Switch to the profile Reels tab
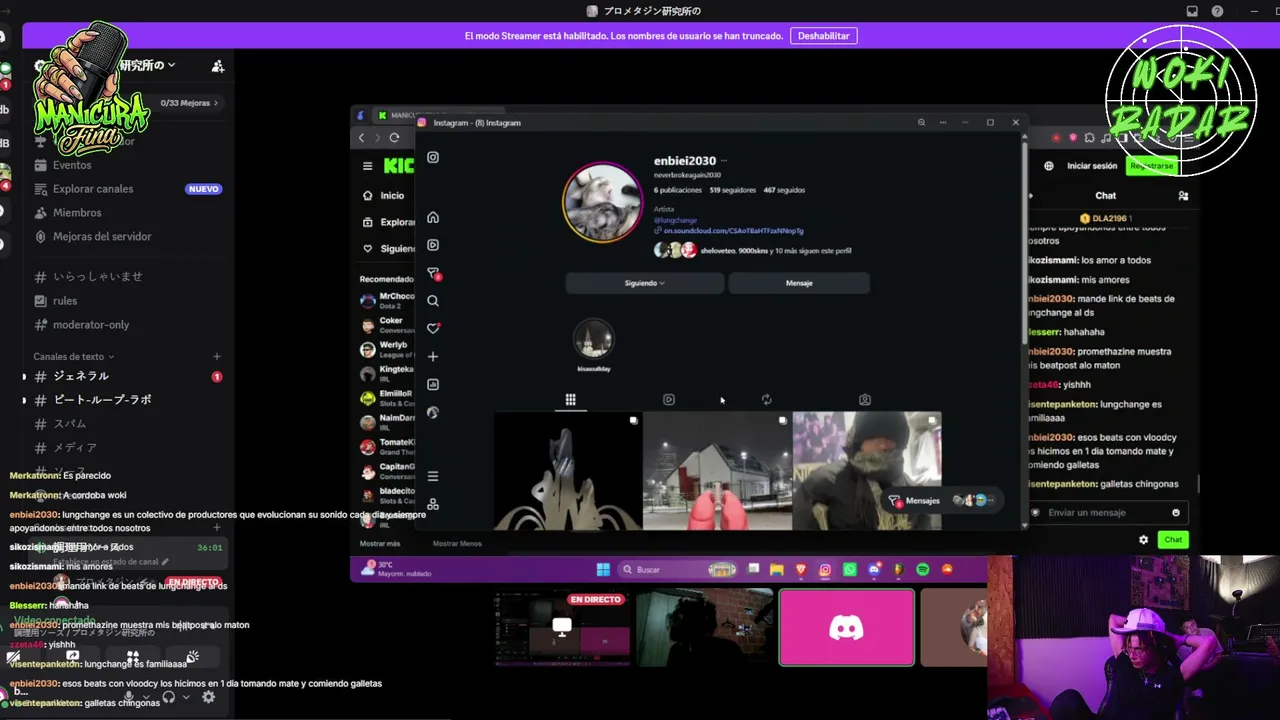The image size is (1280, 720). pyautogui.click(x=669, y=400)
